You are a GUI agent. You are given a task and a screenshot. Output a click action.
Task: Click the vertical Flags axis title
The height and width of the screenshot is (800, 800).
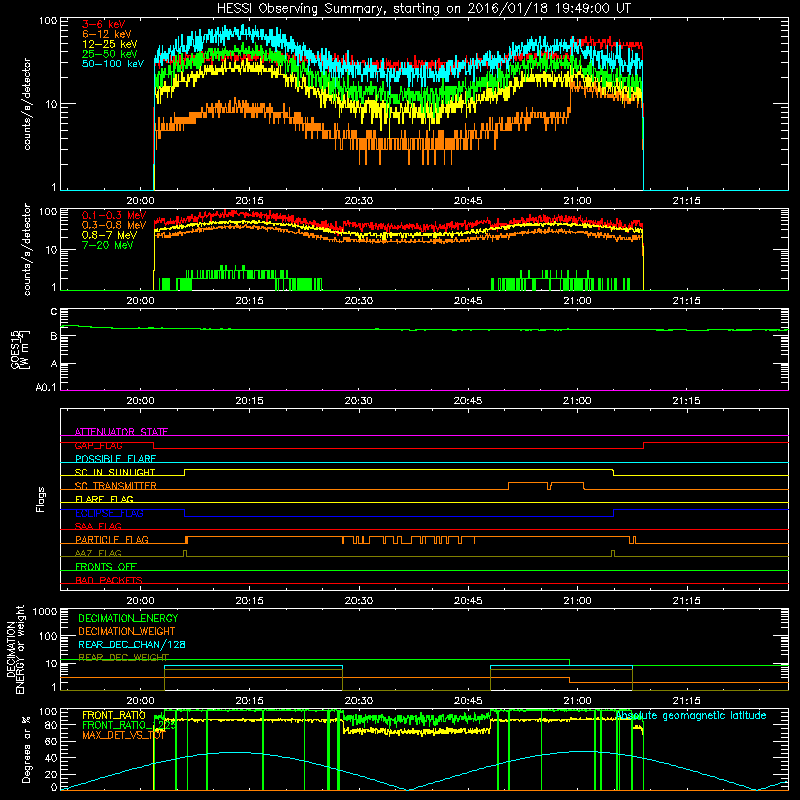[x=41, y=499]
